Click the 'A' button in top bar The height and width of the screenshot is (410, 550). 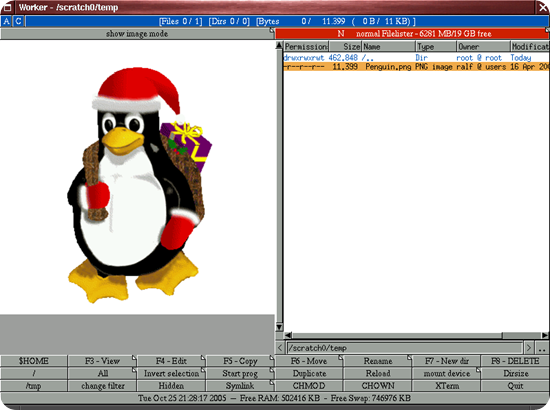(6, 21)
